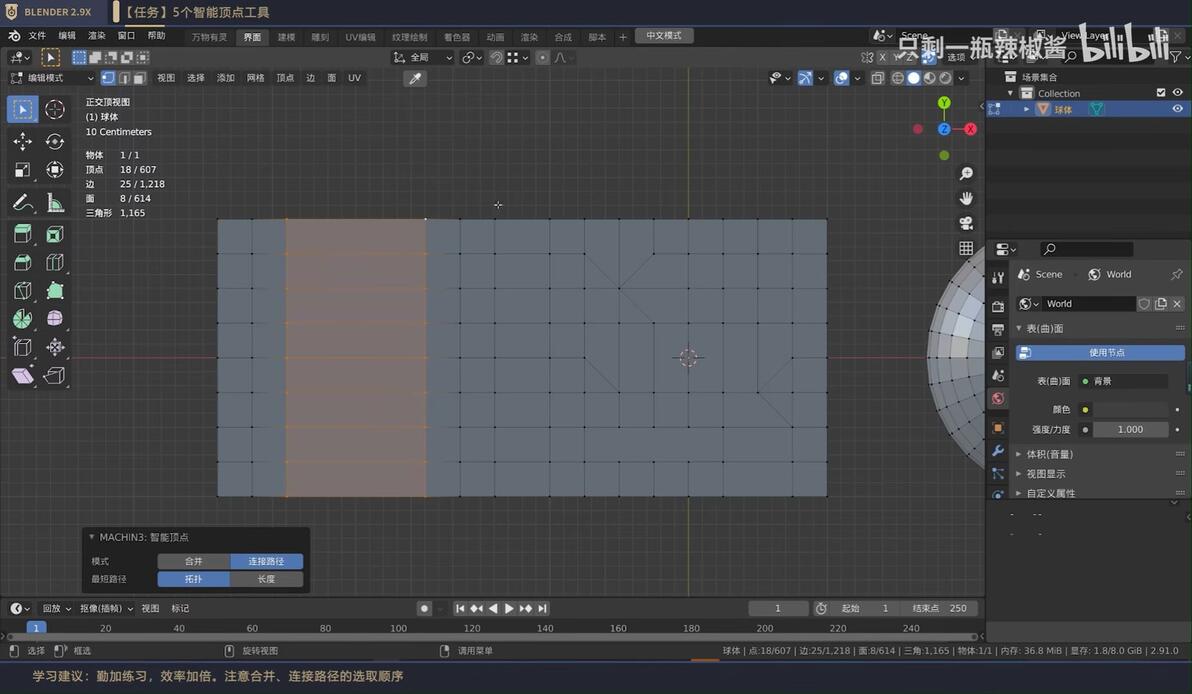Activate the Rotate tool

click(55, 141)
